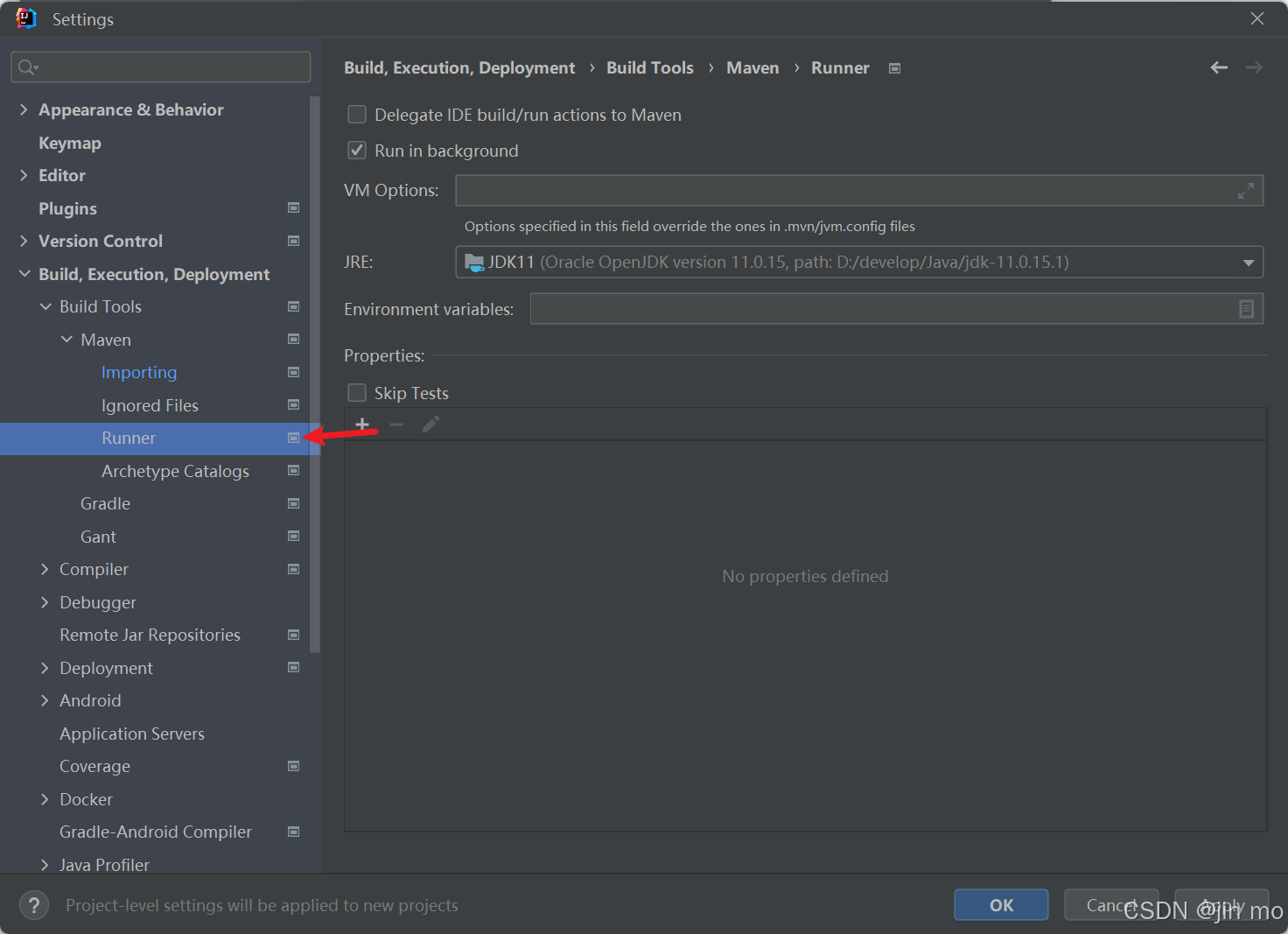This screenshot has width=1288, height=934.
Task: Click the Environment variables input field
Action: (897, 309)
